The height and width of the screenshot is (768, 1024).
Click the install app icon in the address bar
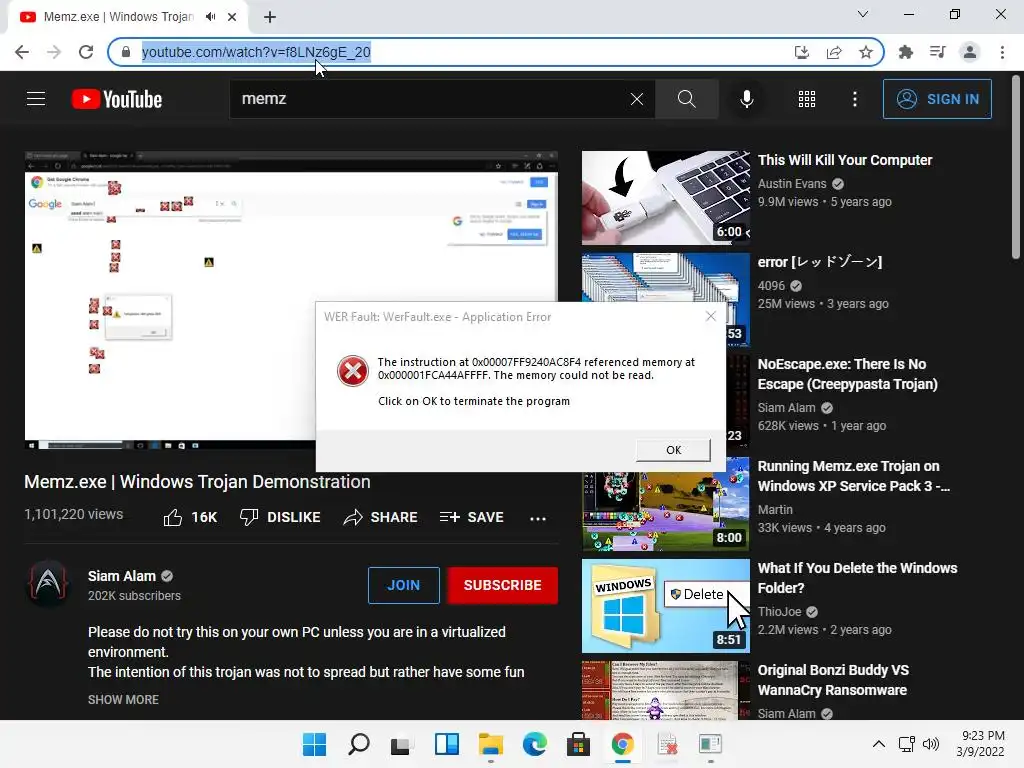tap(801, 52)
